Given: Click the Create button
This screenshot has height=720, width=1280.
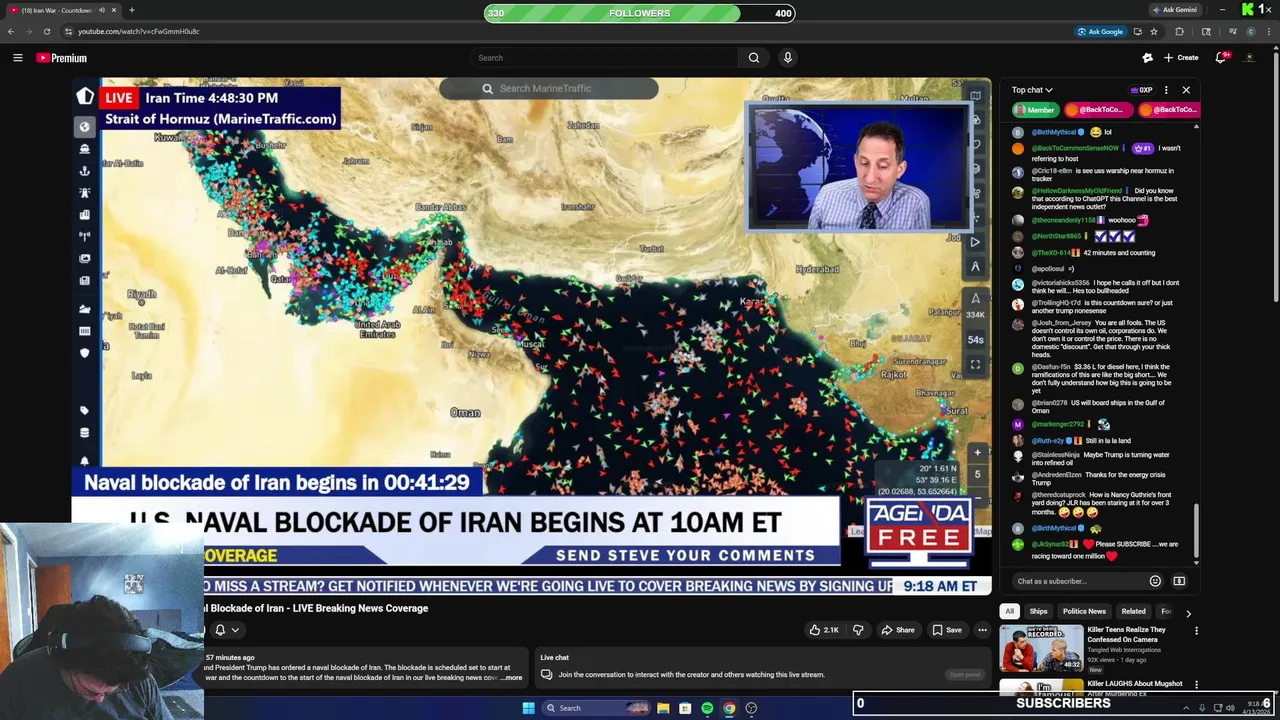Looking at the screenshot, I should 1180,58.
